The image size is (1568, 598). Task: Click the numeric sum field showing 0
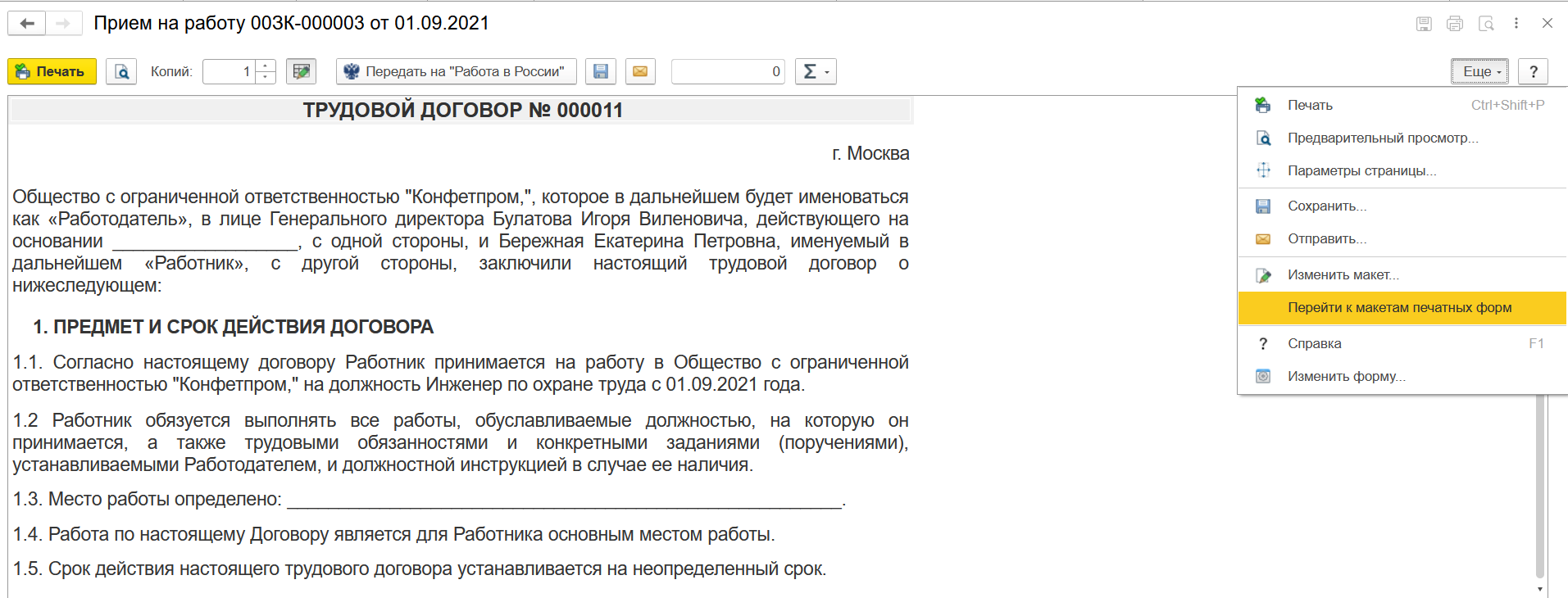pos(728,71)
